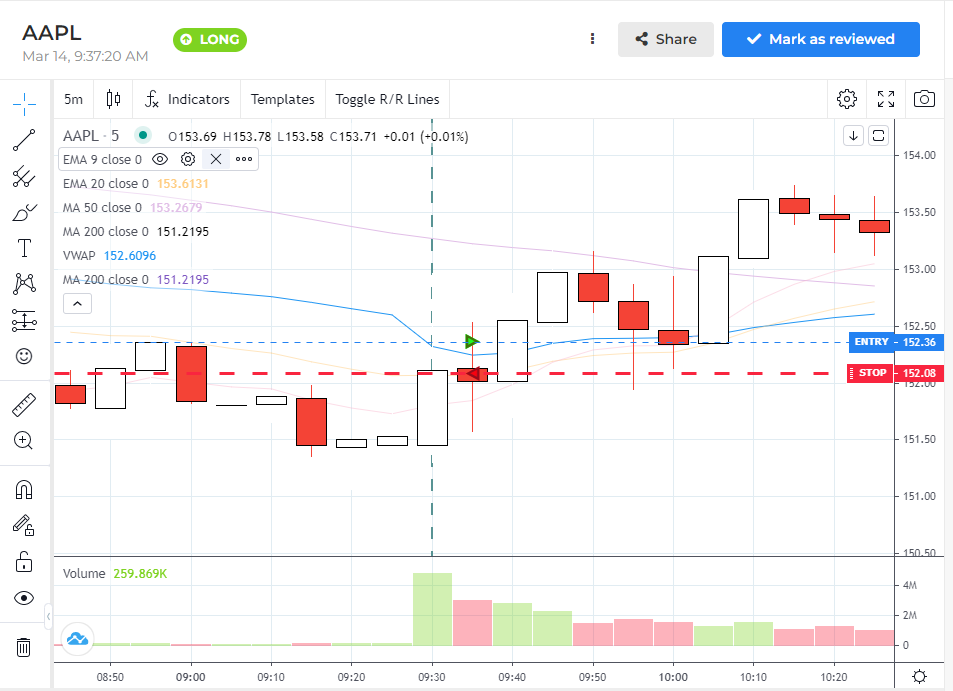Viewport: 953px width, 691px height.
Task: Toggle magnet mode for drawings
Action: 24,490
